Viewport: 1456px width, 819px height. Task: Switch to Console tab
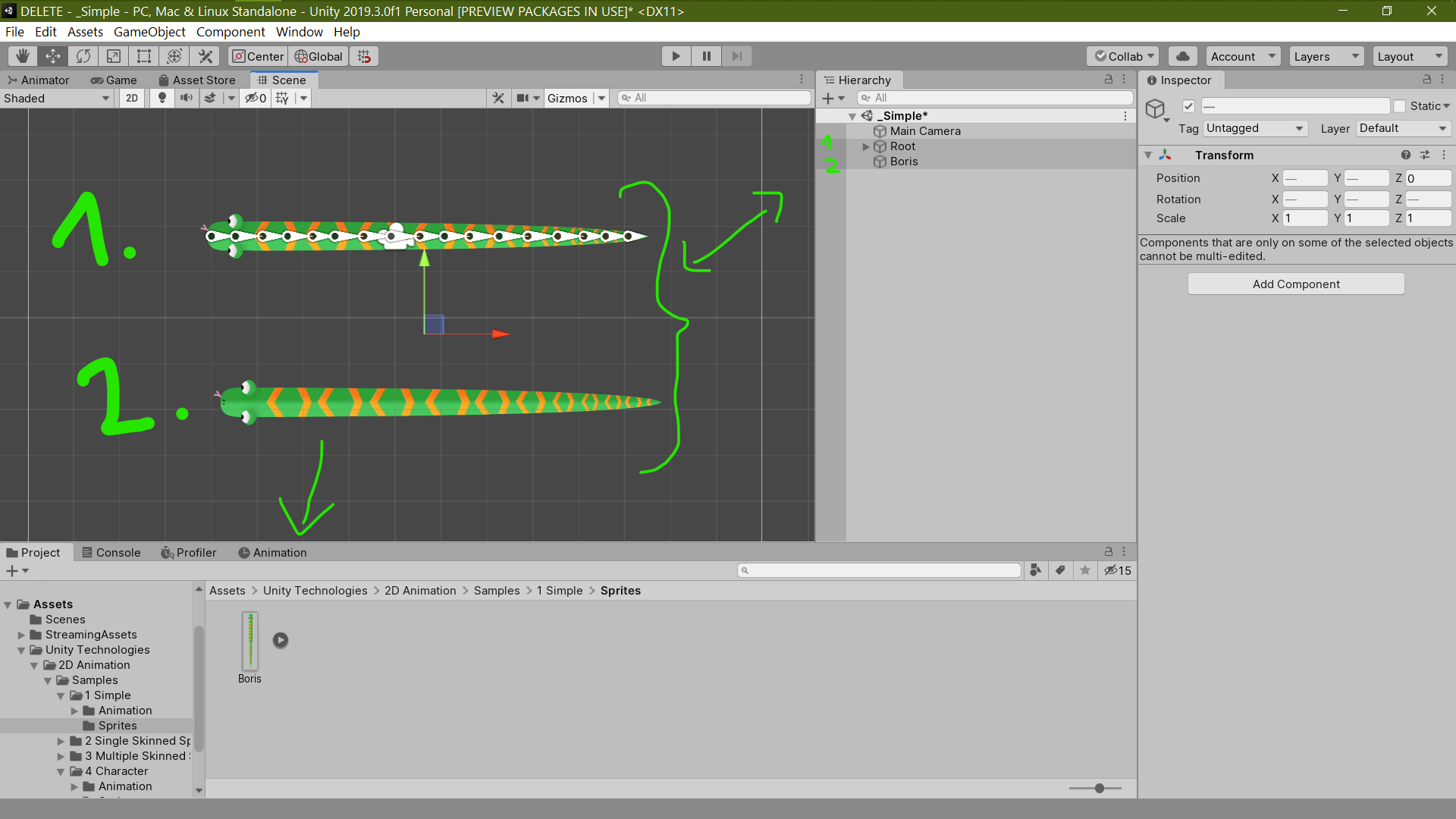(111, 553)
